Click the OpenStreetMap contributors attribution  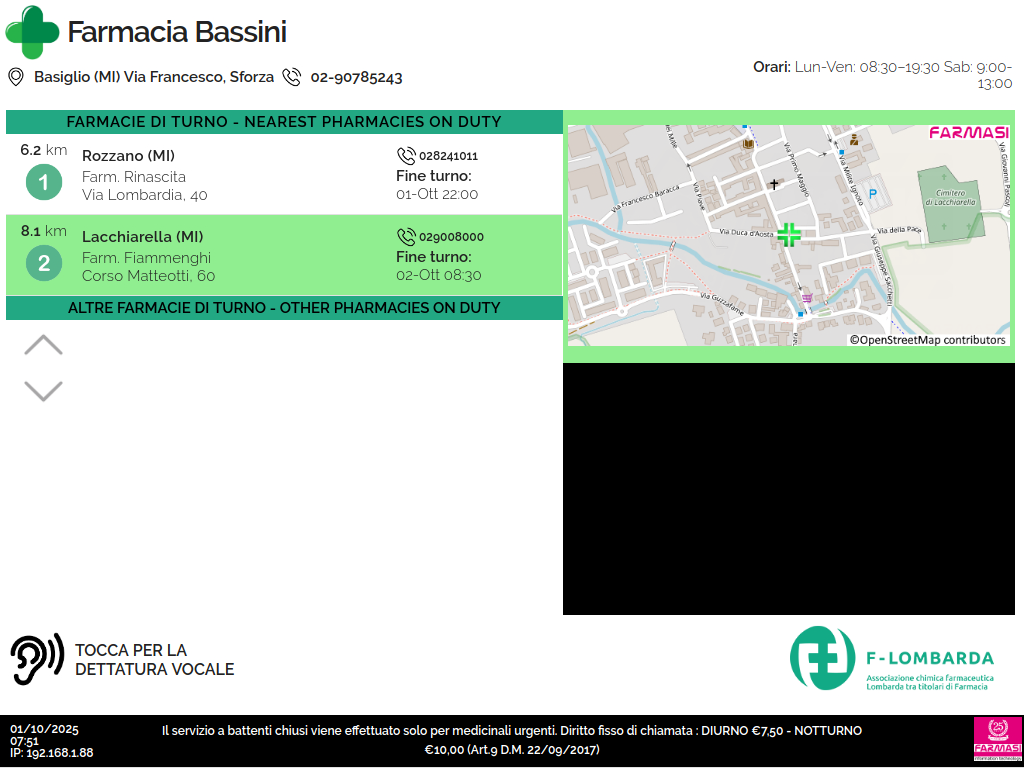tap(927, 340)
